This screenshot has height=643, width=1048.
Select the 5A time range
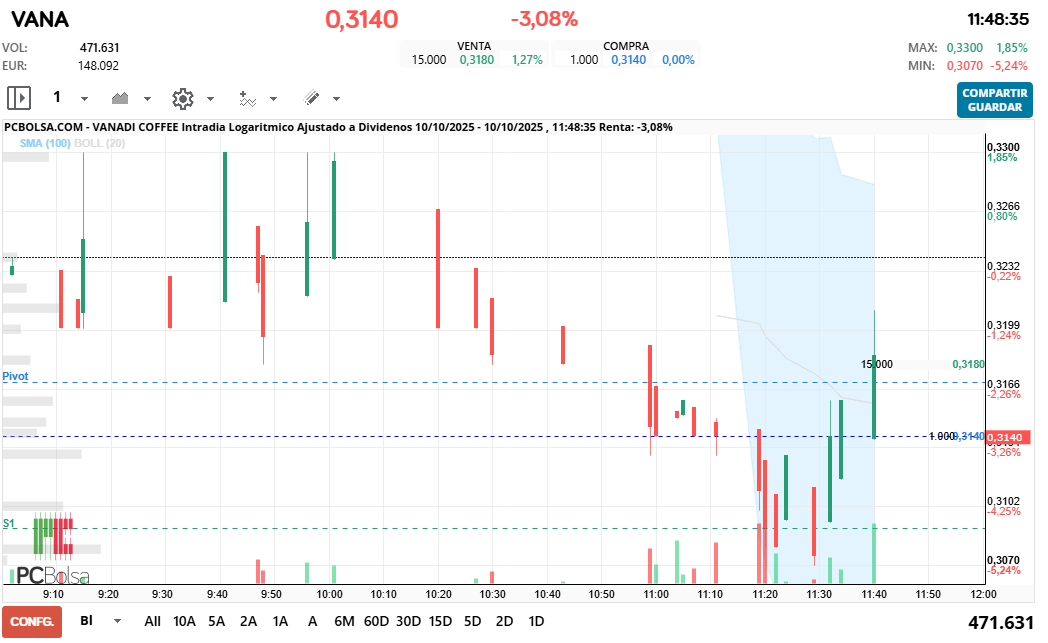click(217, 621)
